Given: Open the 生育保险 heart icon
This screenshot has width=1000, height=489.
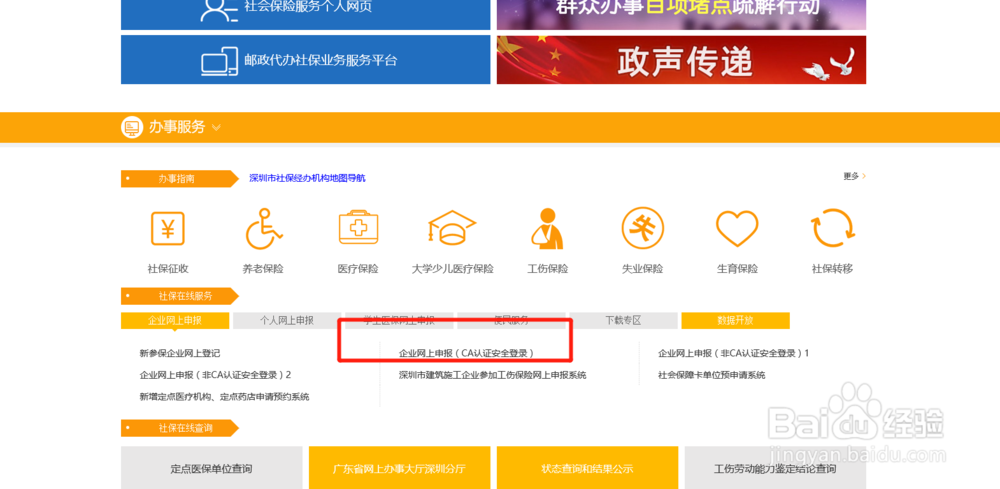Looking at the screenshot, I should click(x=737, y=229).
